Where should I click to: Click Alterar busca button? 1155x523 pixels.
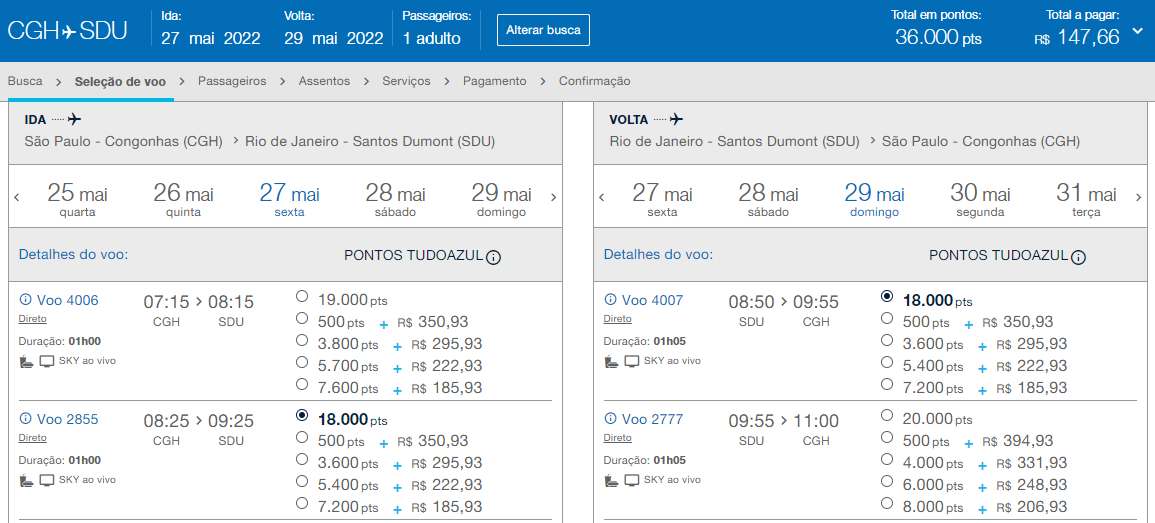[x=543, y=30]
